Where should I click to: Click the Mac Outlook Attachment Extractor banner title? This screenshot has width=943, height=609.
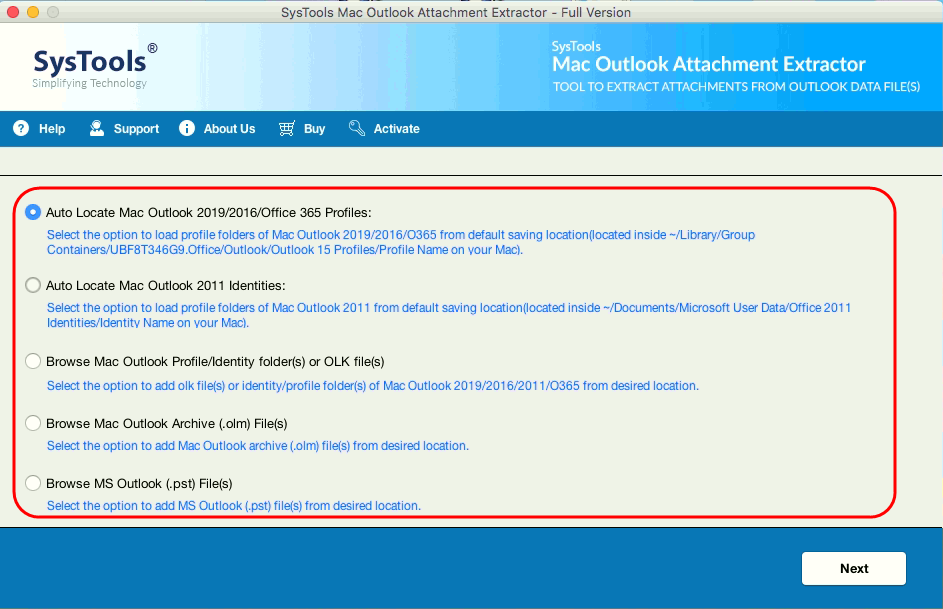tap(708, 64)
